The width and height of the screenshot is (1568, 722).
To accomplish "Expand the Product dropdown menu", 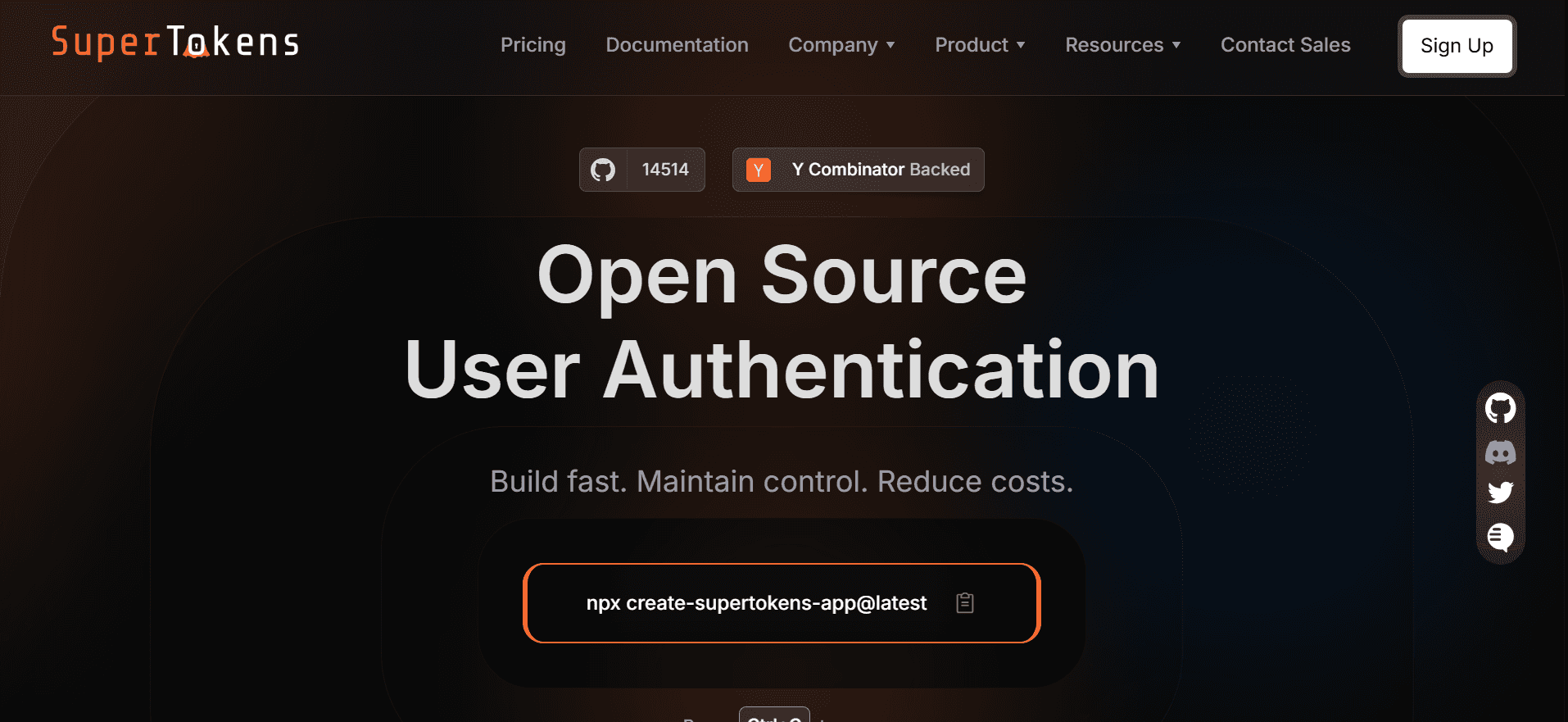I will 980,45.
